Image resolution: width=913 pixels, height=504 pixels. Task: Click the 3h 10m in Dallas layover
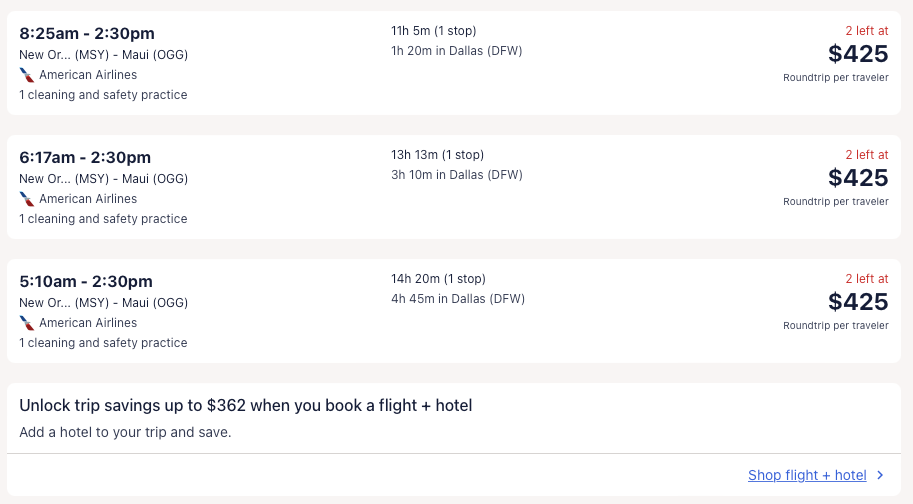click(x=456, y=175)
